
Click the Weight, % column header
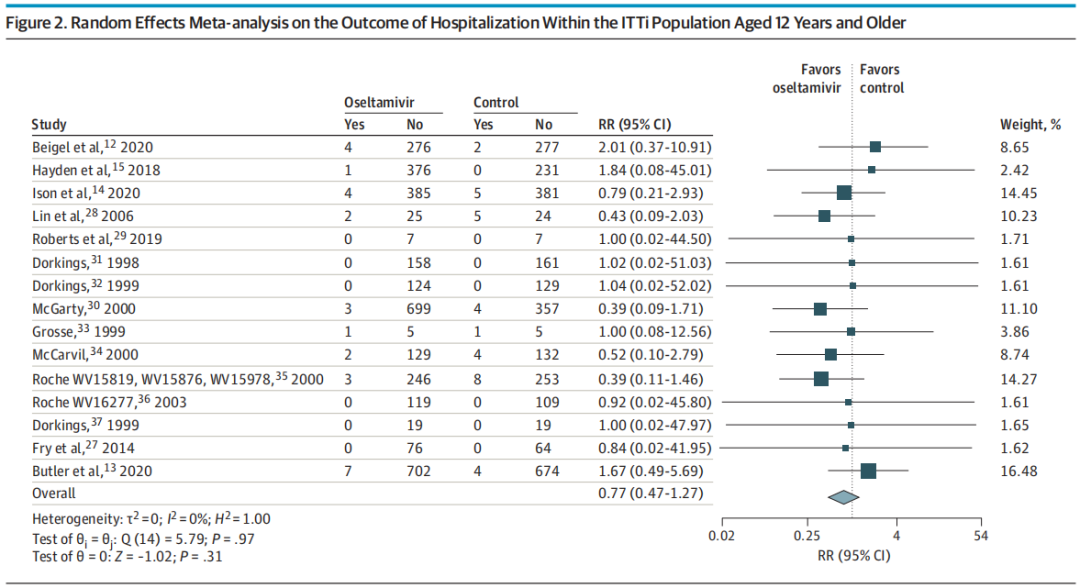[1030, 125]
